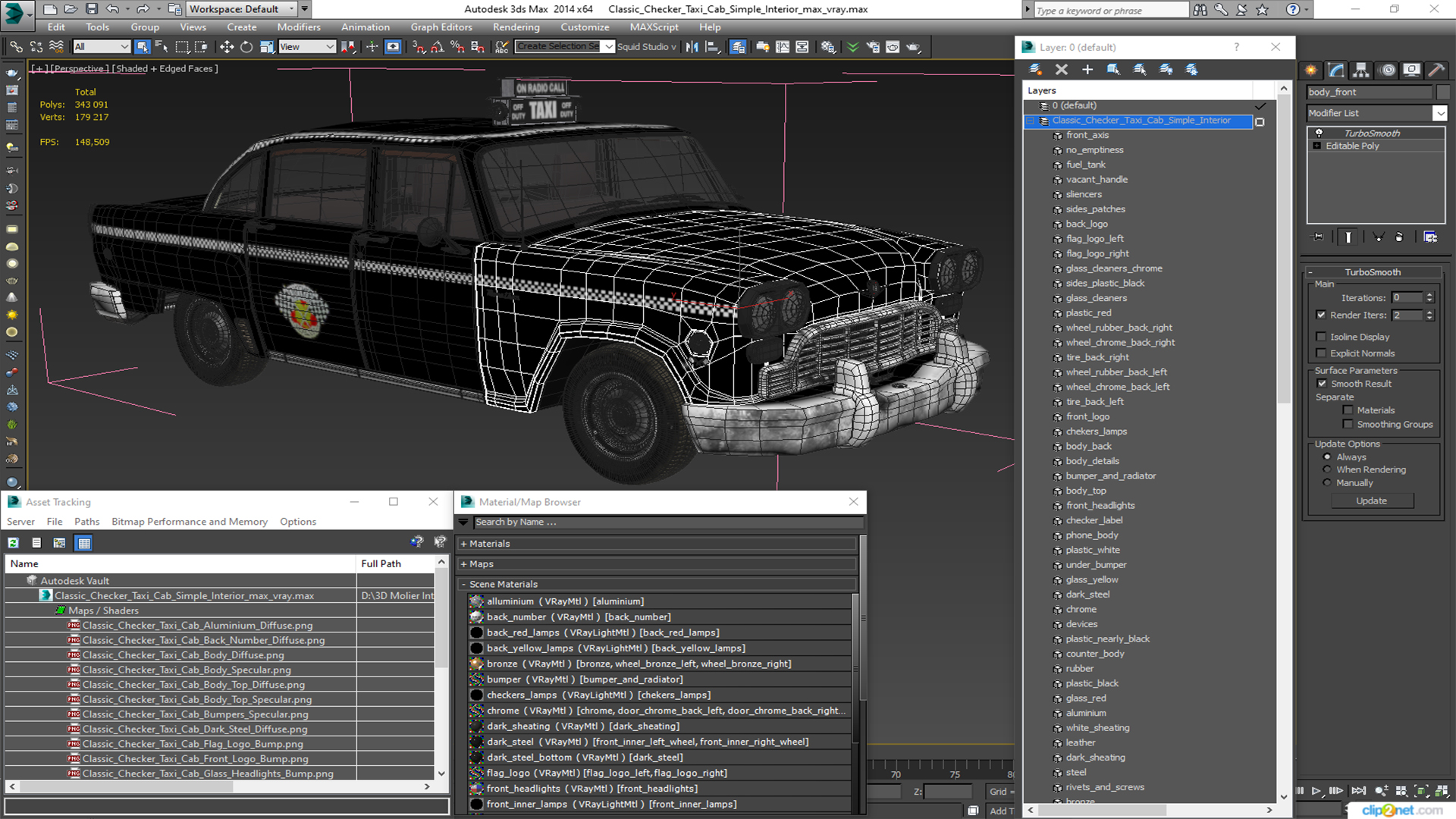1456x819 pixels.
Task: Click the Pin Stack icon
Action: (1318, 237)
